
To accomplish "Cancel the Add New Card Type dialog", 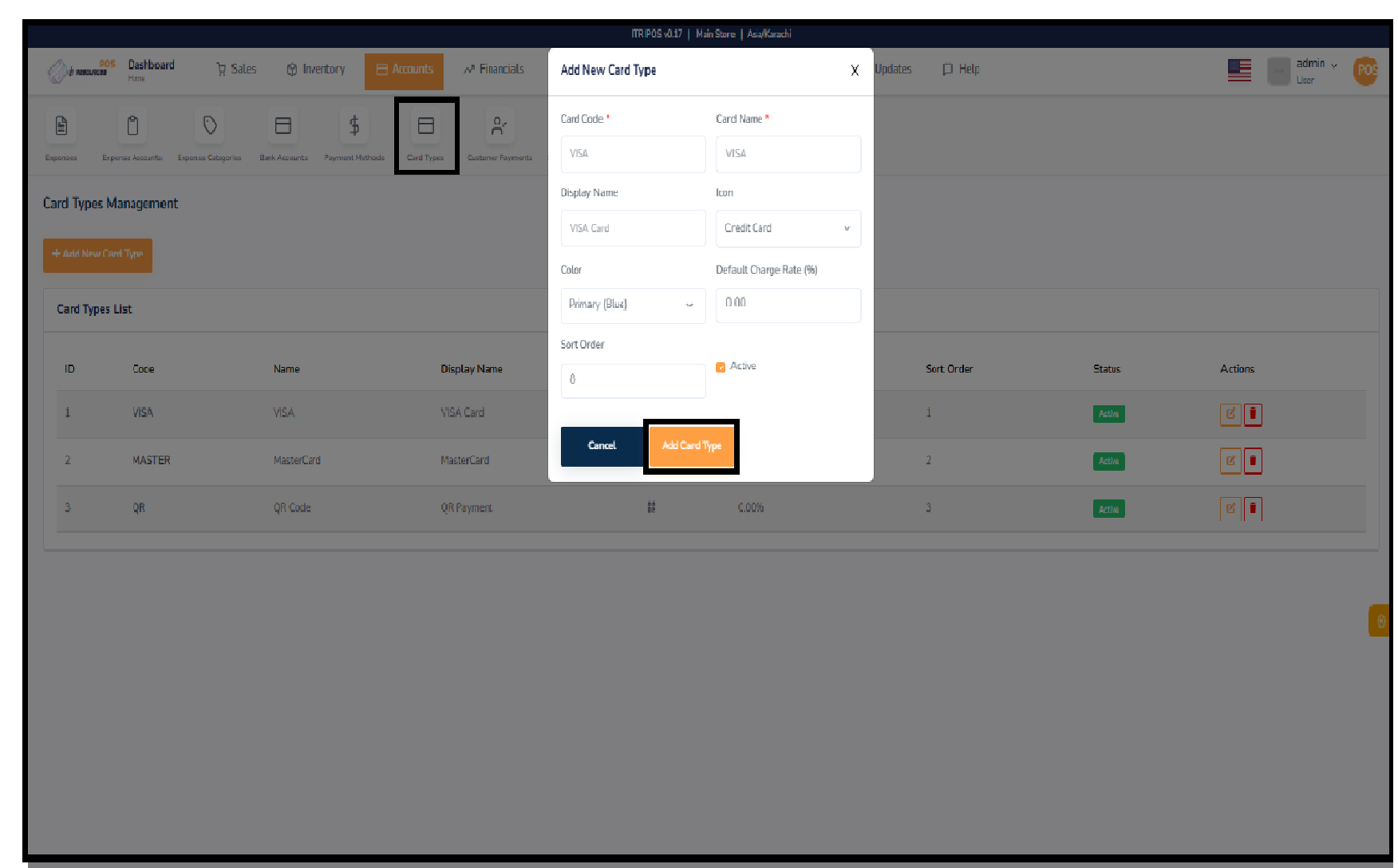I will tap(602, 447).
